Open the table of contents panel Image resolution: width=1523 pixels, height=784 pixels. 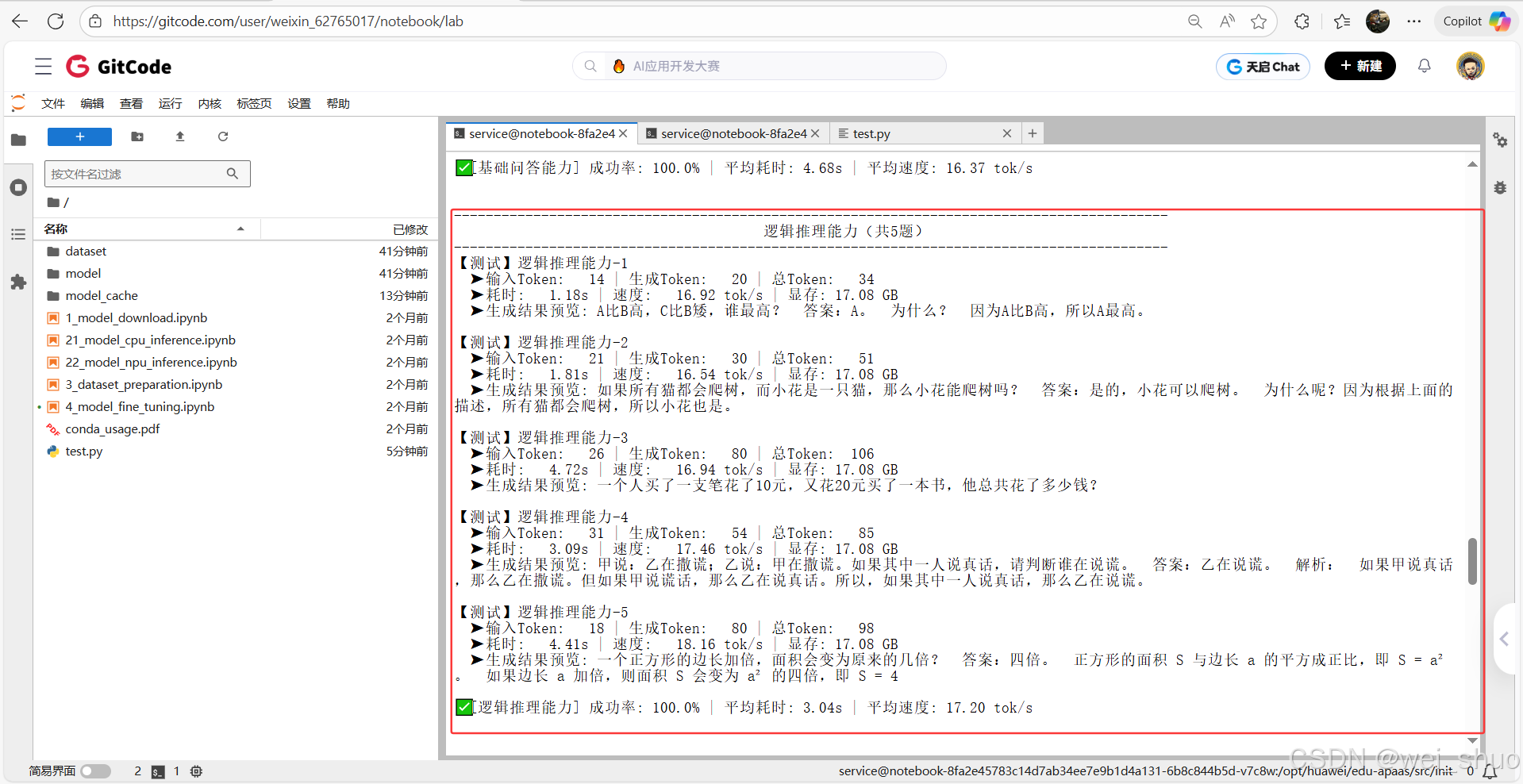[18, 234]
